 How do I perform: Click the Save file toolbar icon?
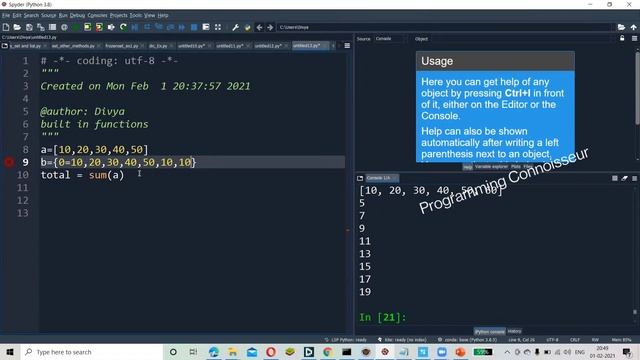29,27
